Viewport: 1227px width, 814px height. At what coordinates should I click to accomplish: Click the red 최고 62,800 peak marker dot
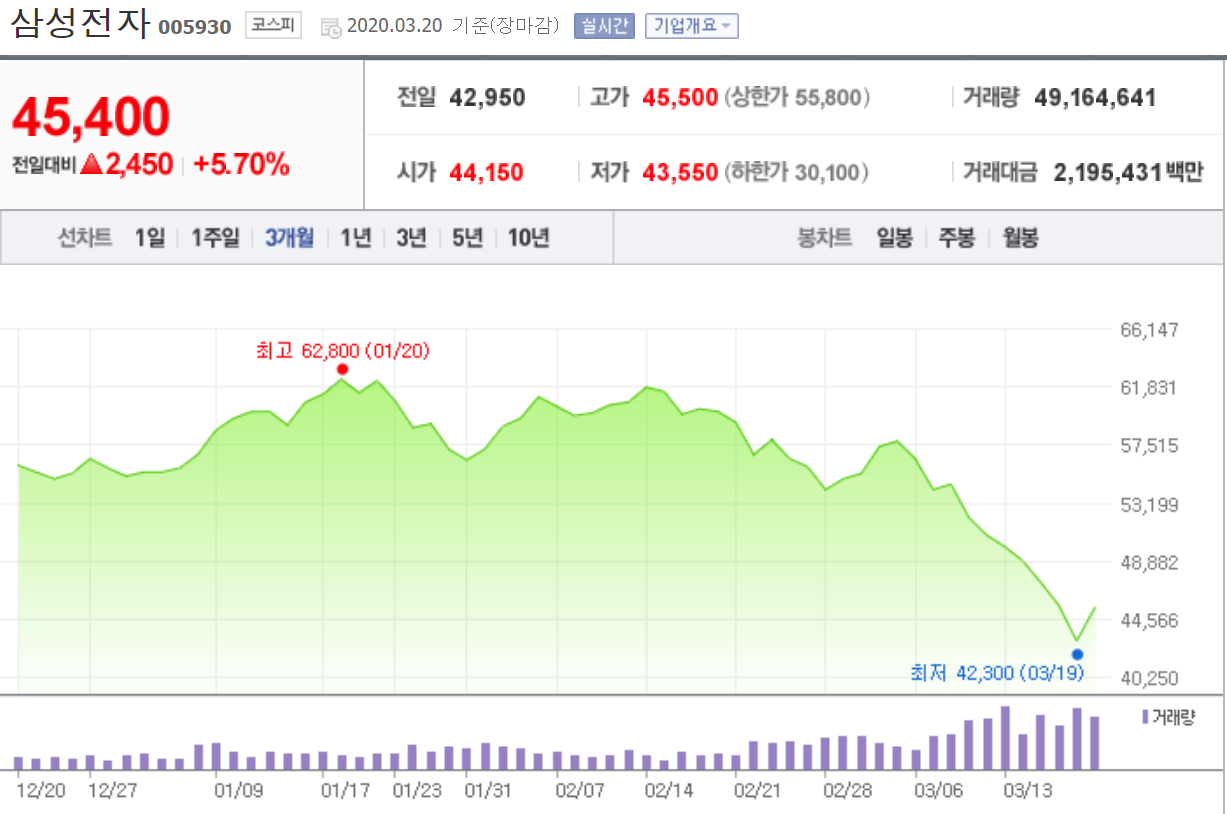click(x=343, y=369)
